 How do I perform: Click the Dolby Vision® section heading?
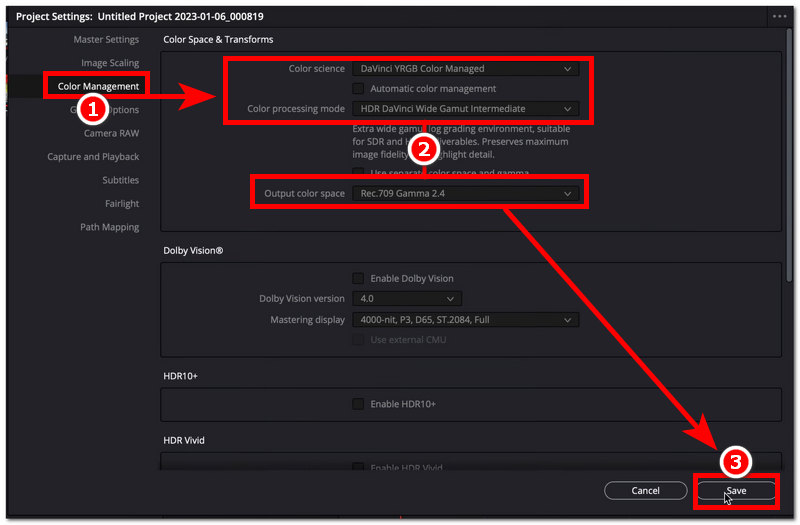(x=193, y=251)
